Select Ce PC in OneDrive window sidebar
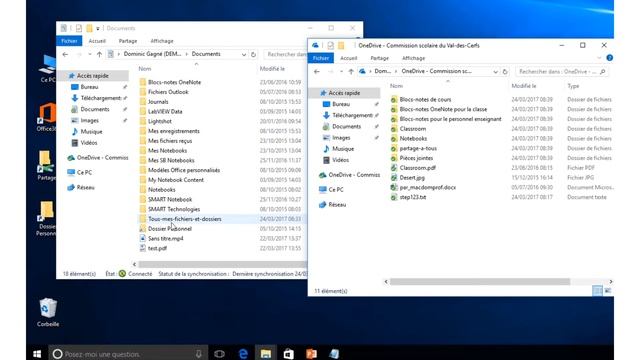The image size is (640, 360). tap(336, 190)
